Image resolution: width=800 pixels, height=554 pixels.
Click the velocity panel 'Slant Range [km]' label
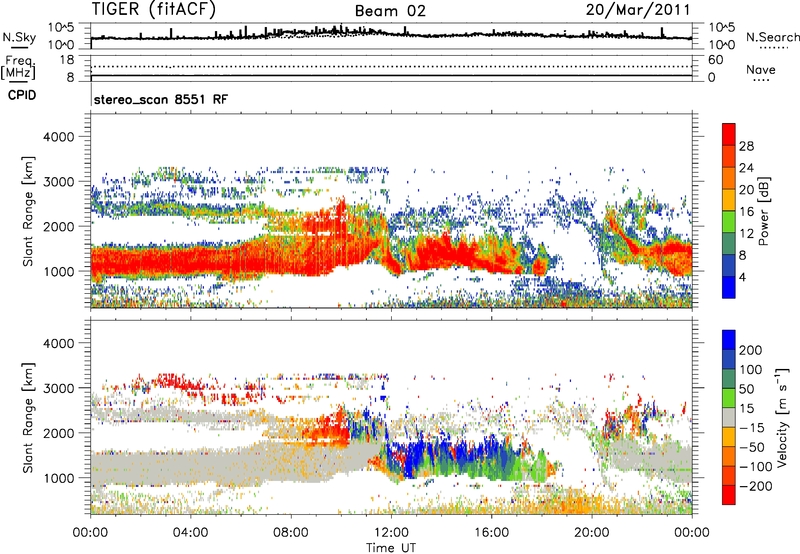pos(28,417)
